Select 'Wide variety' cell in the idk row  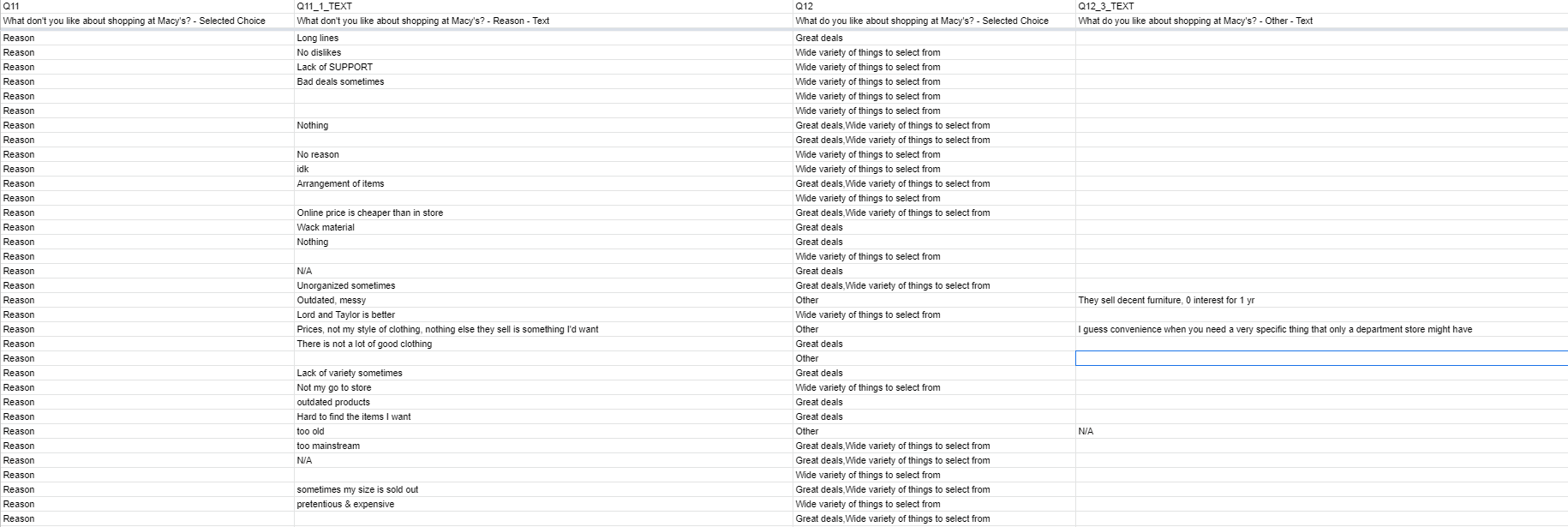[934, 169]
